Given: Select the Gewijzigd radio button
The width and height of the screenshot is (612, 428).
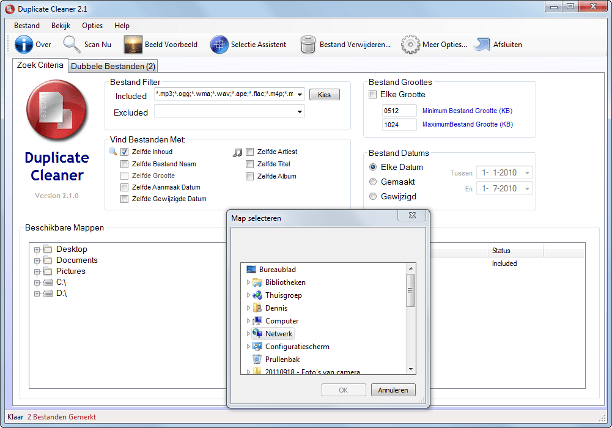Looking at the screenshot, I should pyautogui.click(x=373, y=196).
